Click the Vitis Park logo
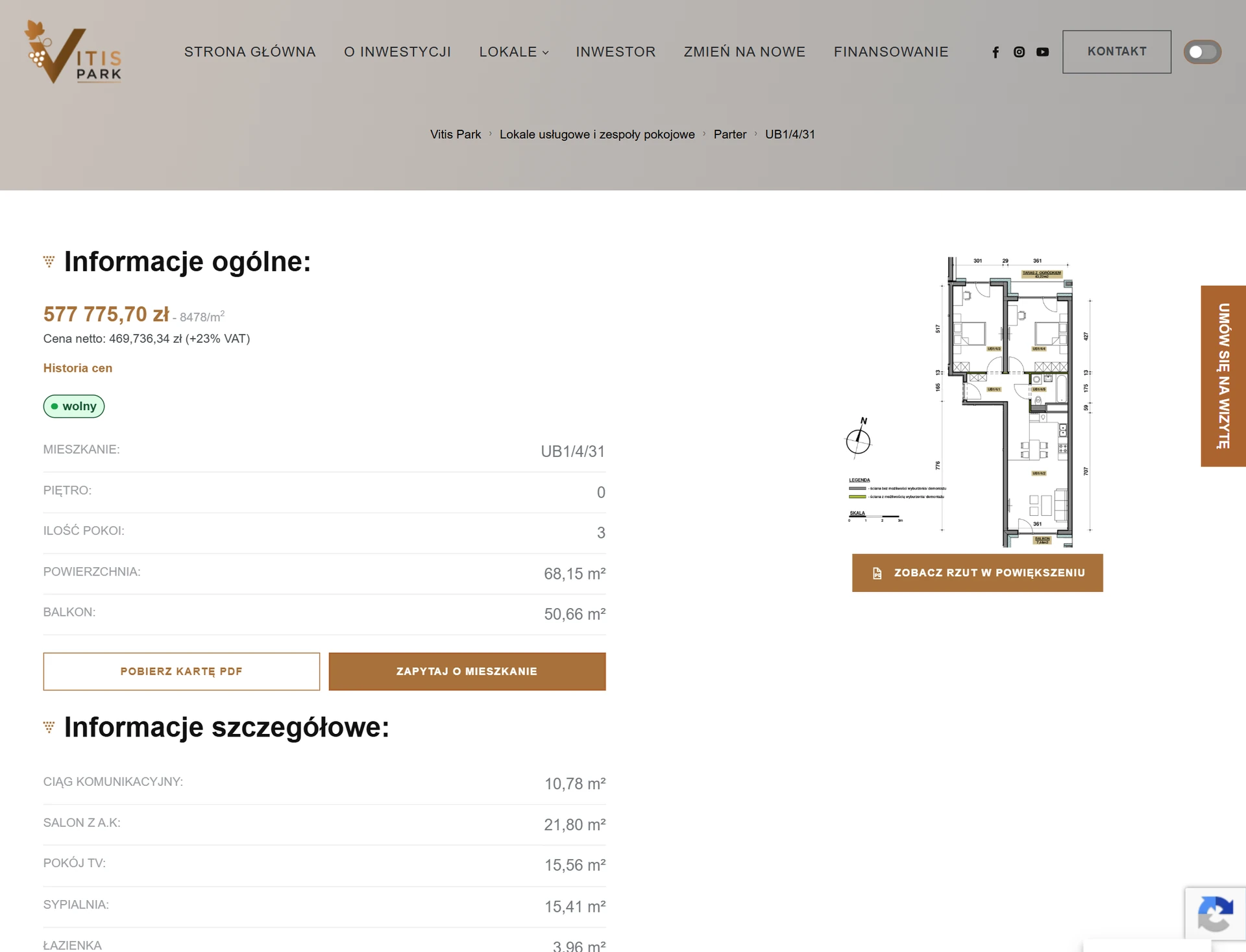Screen dimensions: 1246x952 [73, 52]
